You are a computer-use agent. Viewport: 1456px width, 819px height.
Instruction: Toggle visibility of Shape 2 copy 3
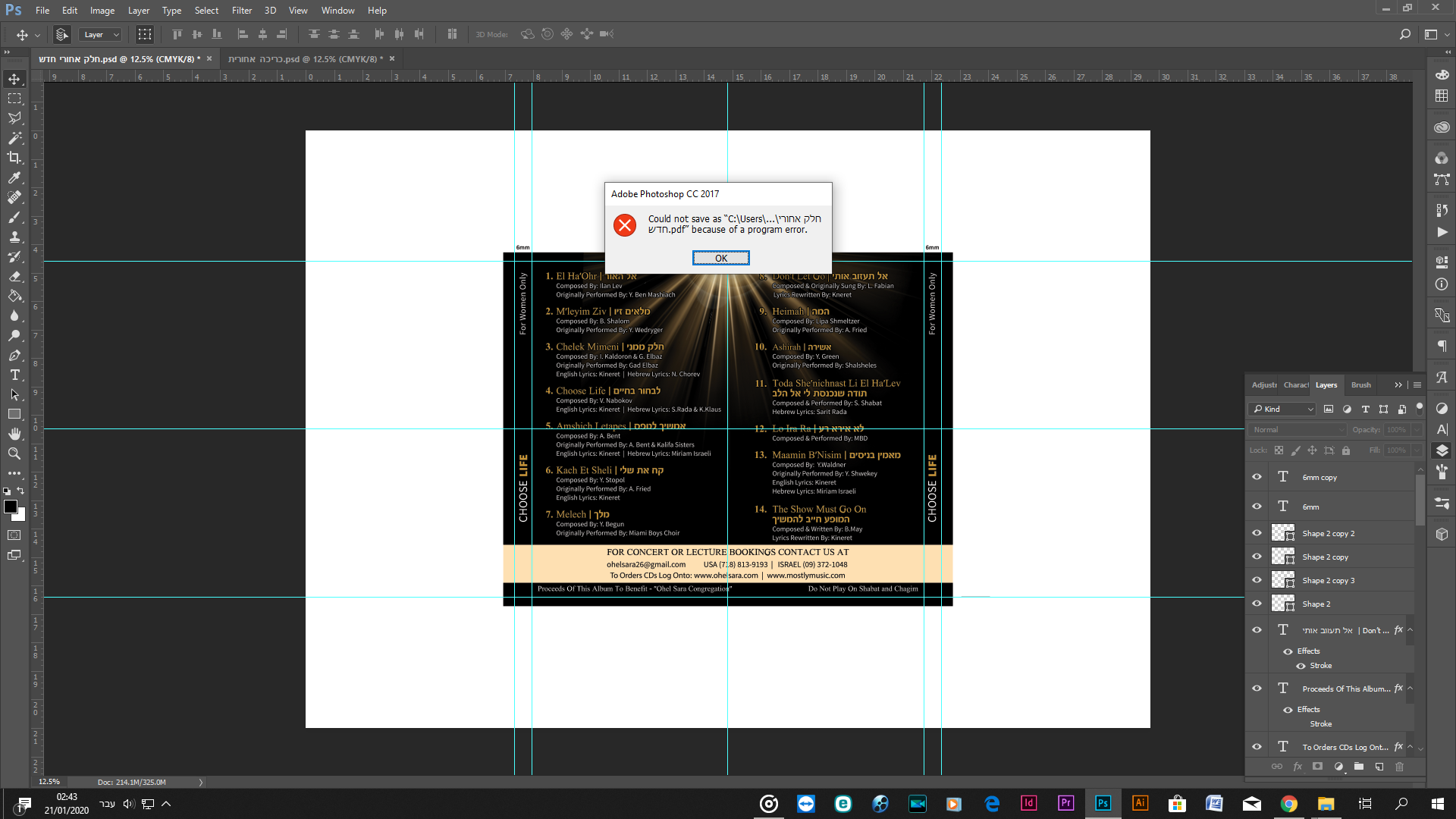[x=1257, y=580]
